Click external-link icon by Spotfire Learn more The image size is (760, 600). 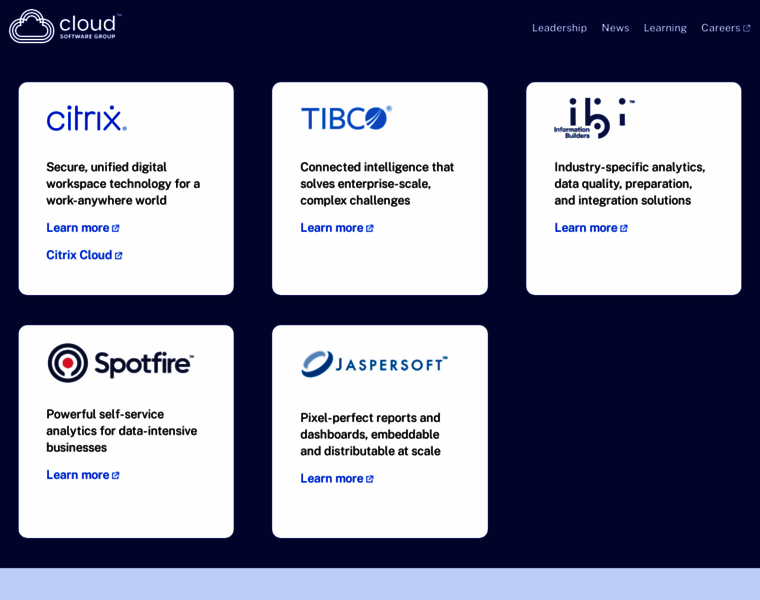[x=115, y=475]
